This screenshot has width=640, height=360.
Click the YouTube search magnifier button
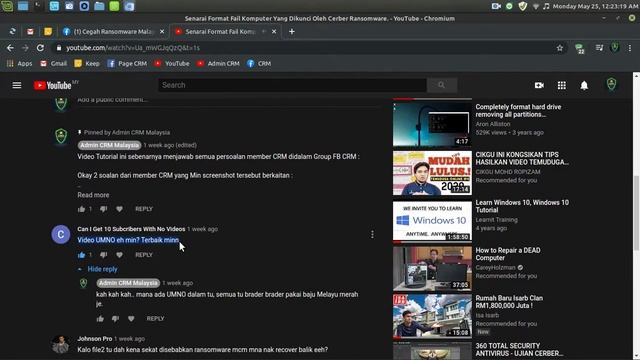(442, 85)
